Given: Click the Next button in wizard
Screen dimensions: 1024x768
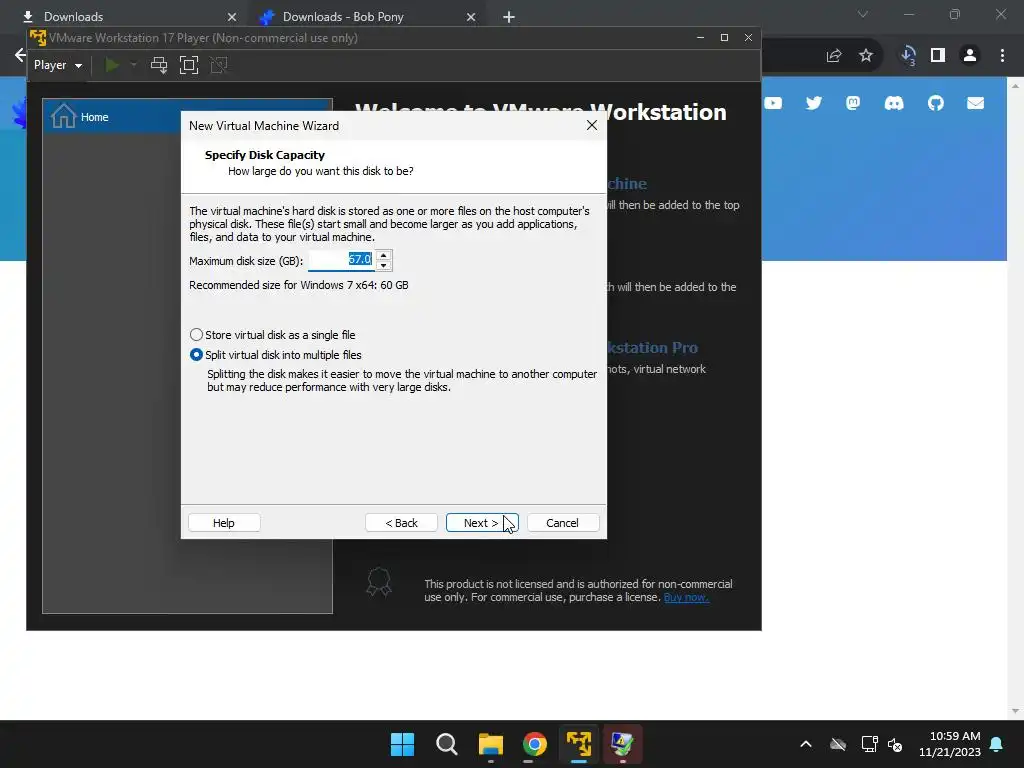Looking at the screenshot, I should (482, 522).
